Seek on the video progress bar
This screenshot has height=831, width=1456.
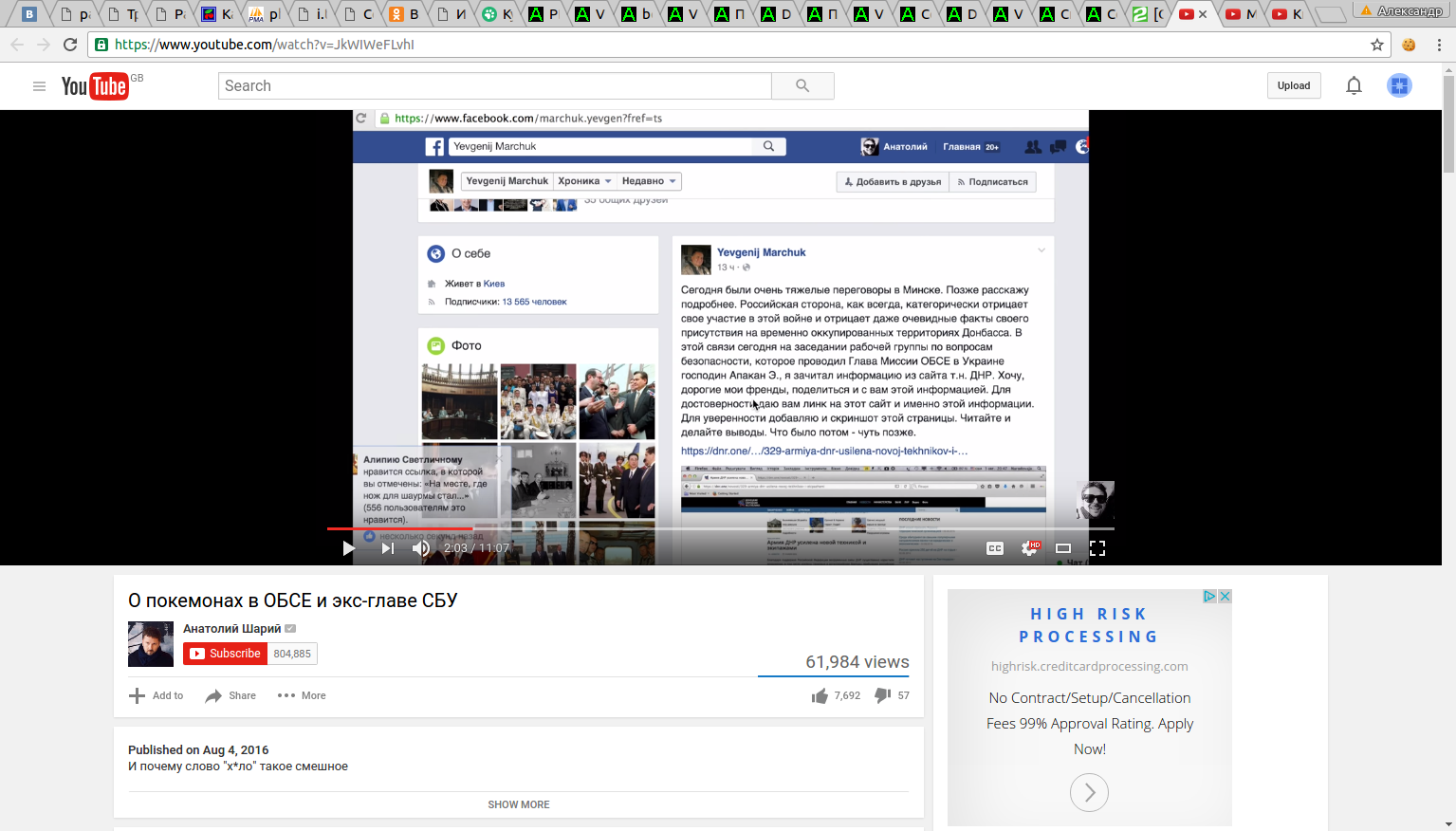point(721,528)
